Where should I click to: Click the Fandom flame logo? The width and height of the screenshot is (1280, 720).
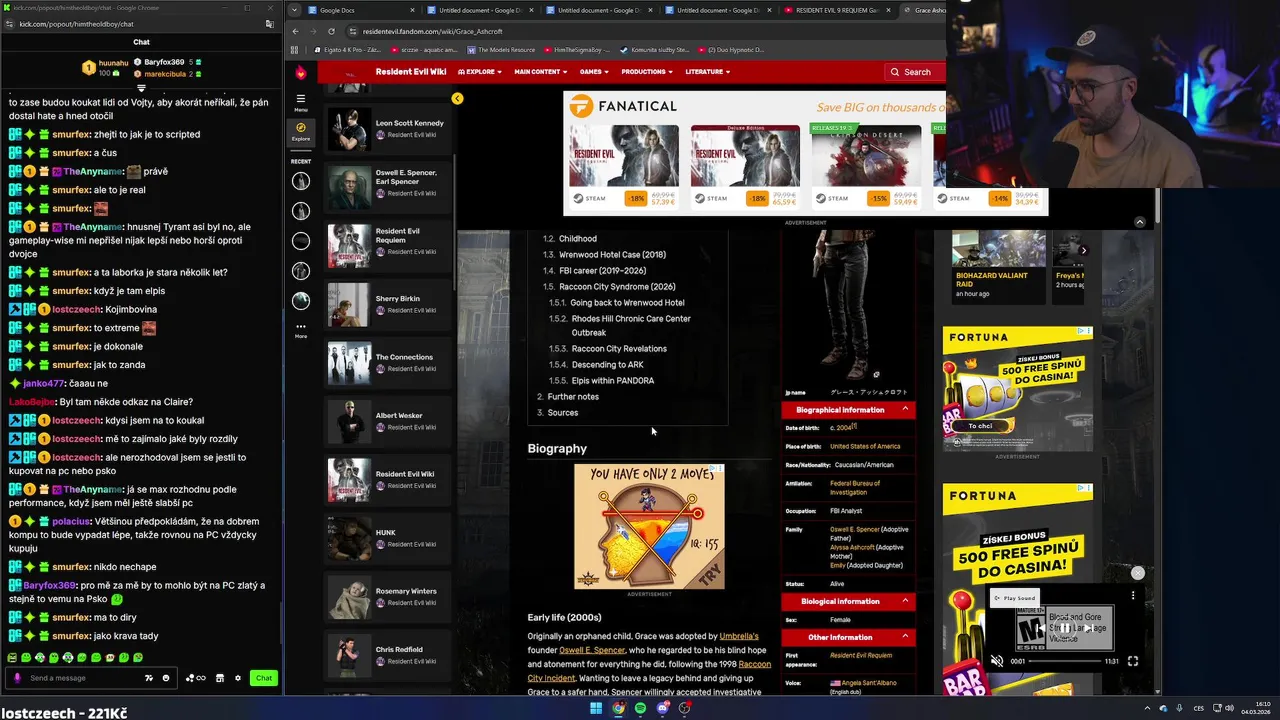301,72
